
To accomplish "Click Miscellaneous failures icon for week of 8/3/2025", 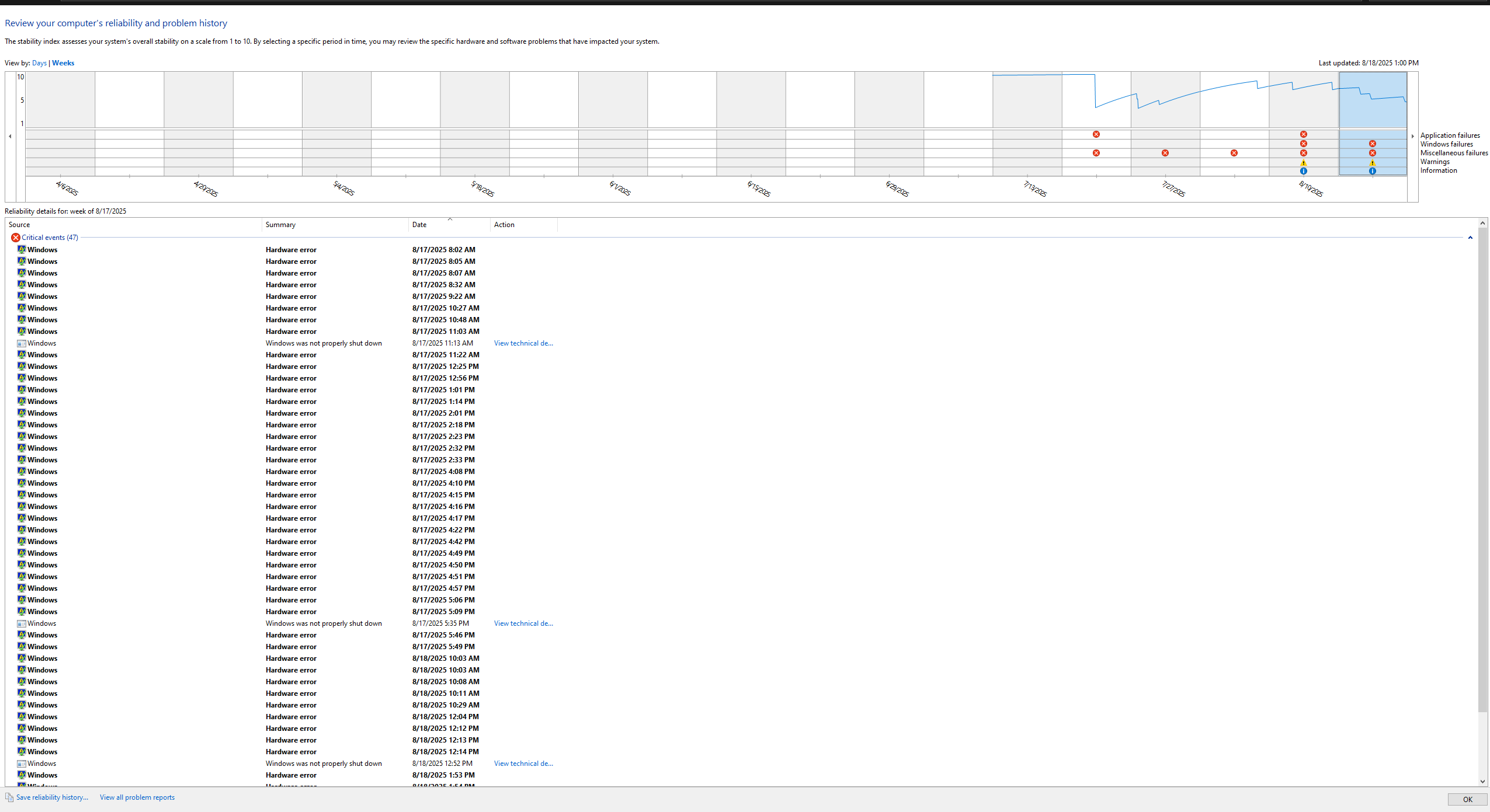I will click(x=1234, y=153).
